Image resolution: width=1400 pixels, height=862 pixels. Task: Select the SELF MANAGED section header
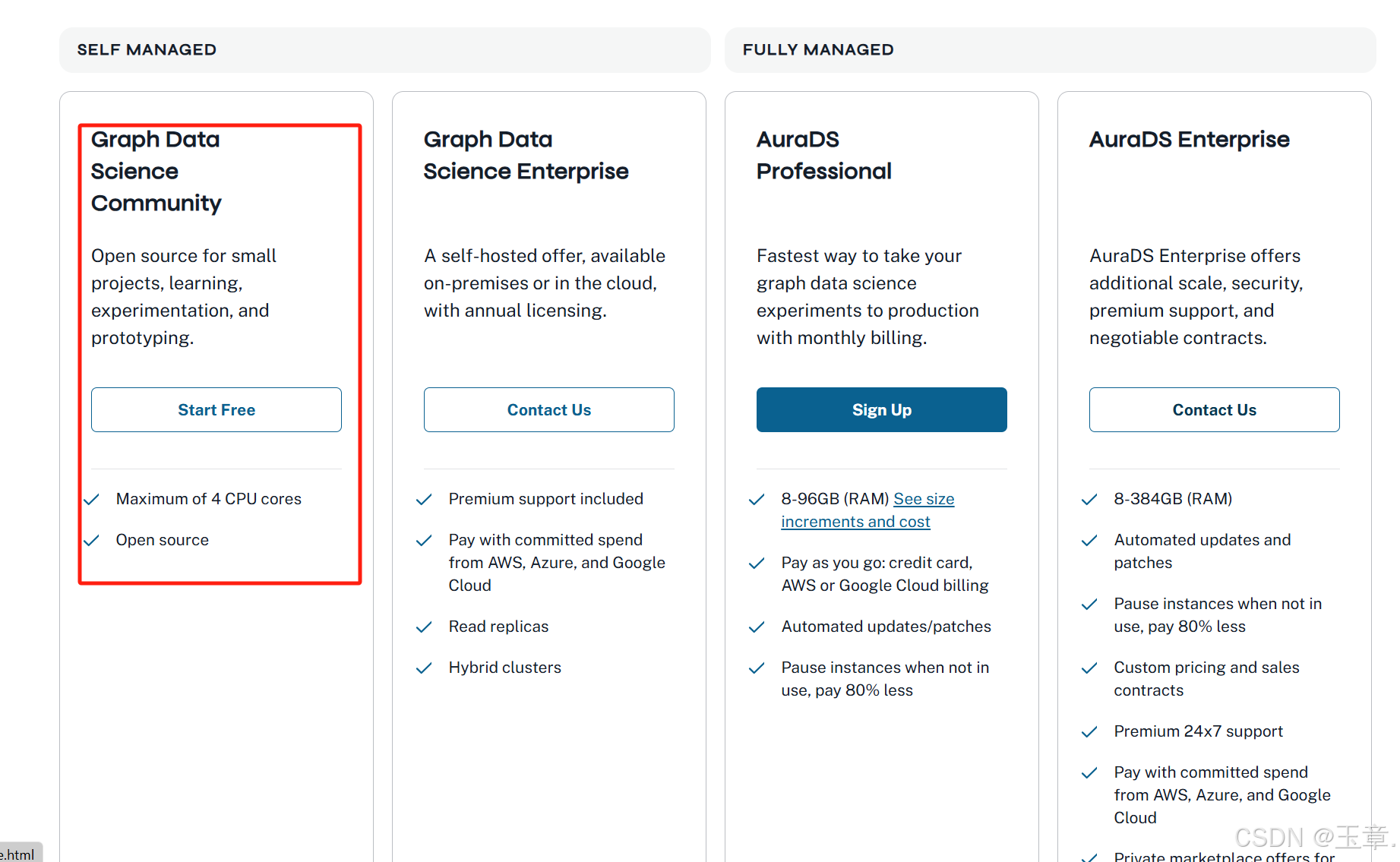147,50
